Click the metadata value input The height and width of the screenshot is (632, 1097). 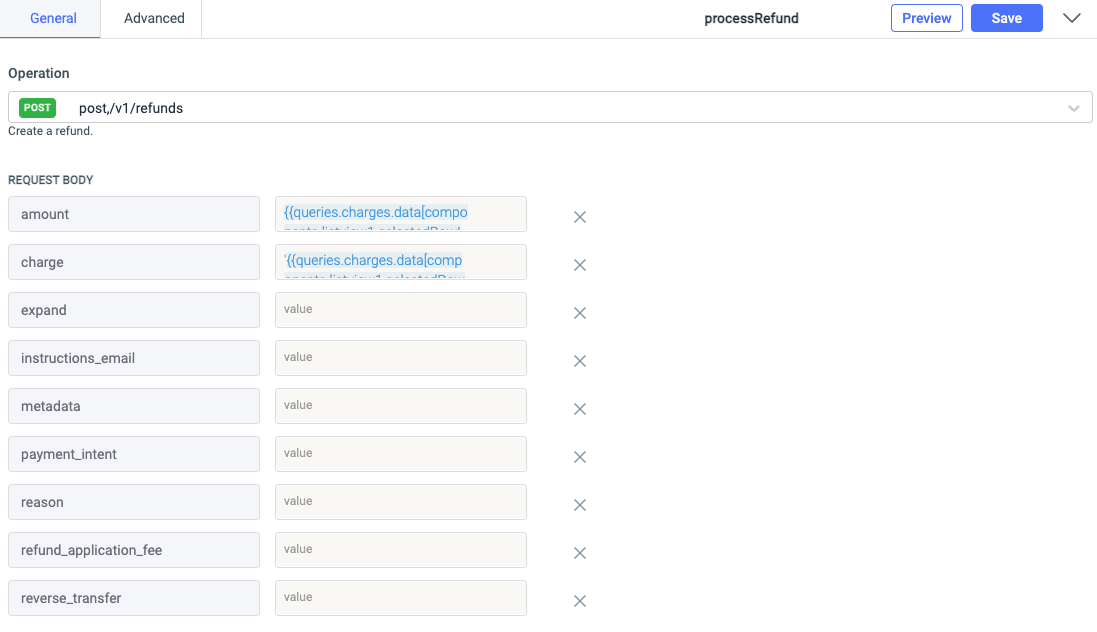point(400,406)
